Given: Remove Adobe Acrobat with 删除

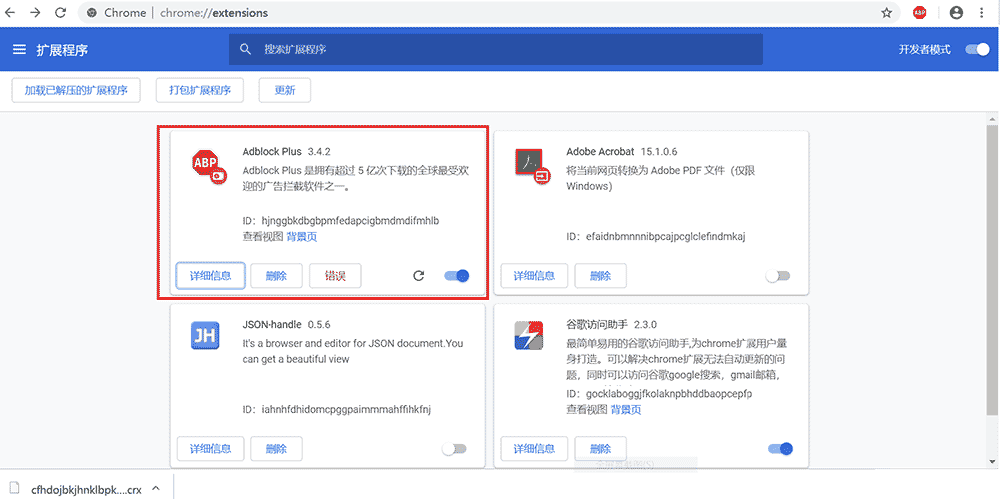Looking at the screenshot, I should [x=600, y=276].
